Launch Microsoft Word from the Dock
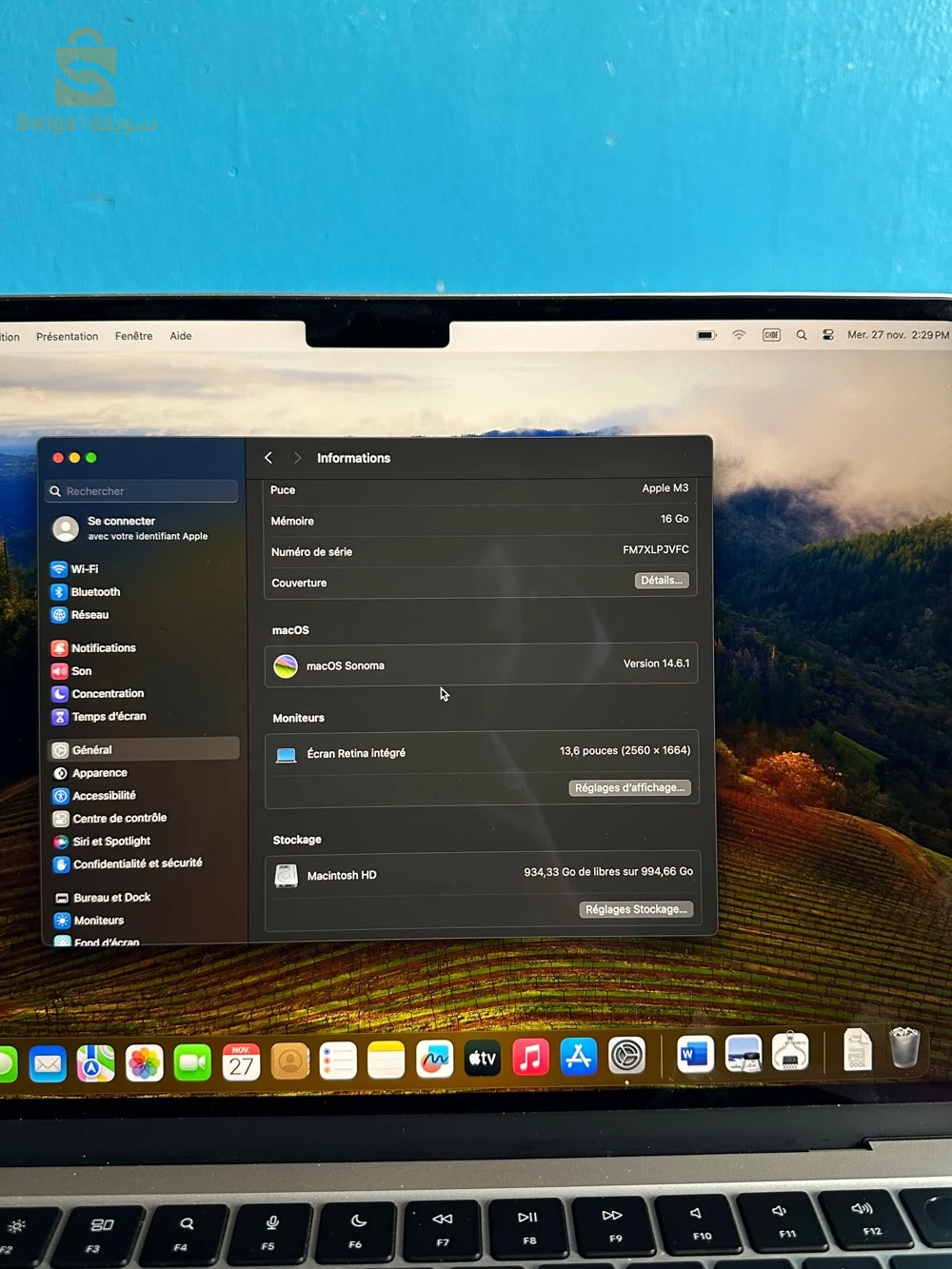Image resolution: width=952 pixels, height=1269 pixels. tap(695, 1054)
